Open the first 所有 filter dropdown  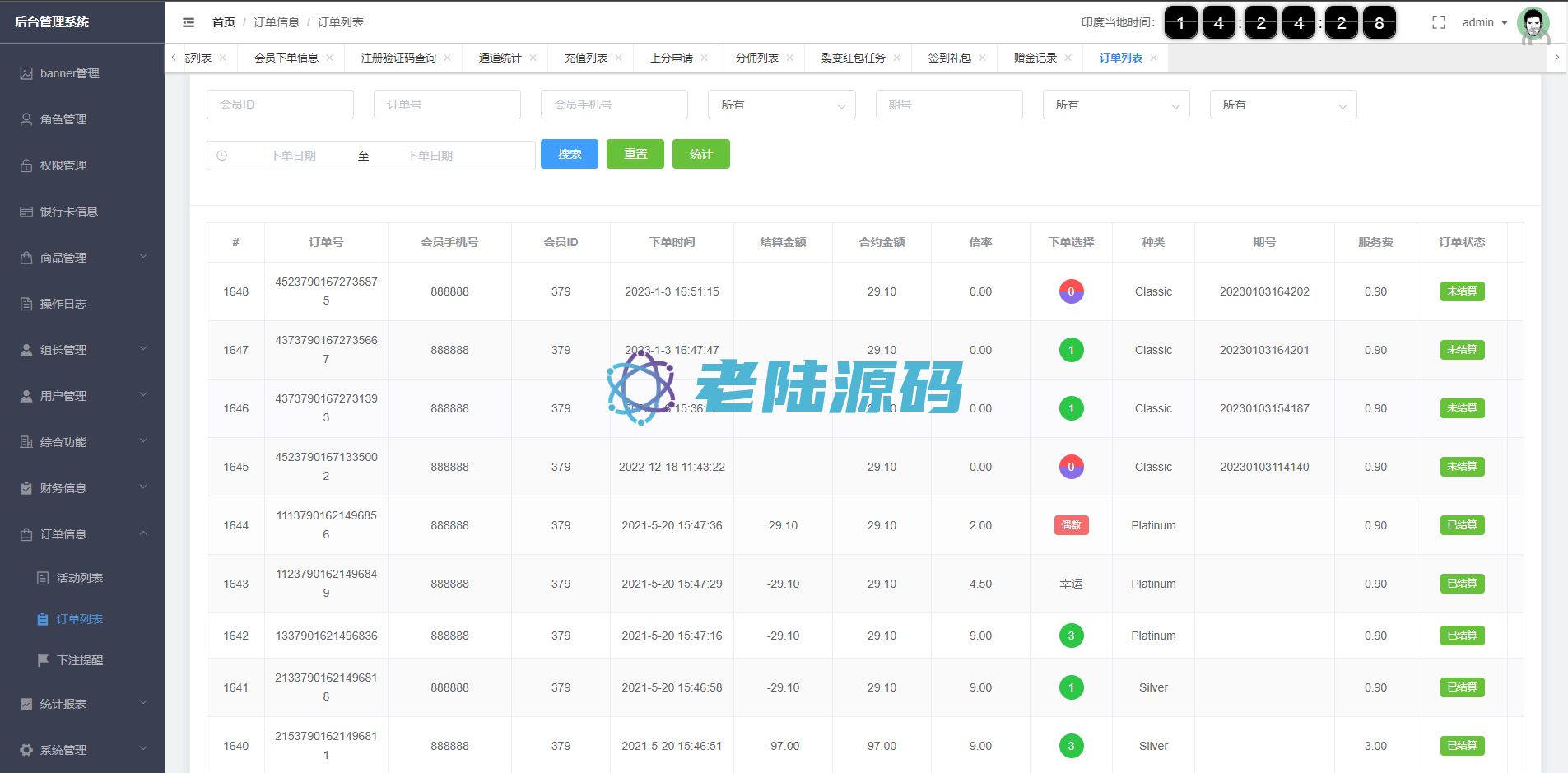click(x=781, y=105)
